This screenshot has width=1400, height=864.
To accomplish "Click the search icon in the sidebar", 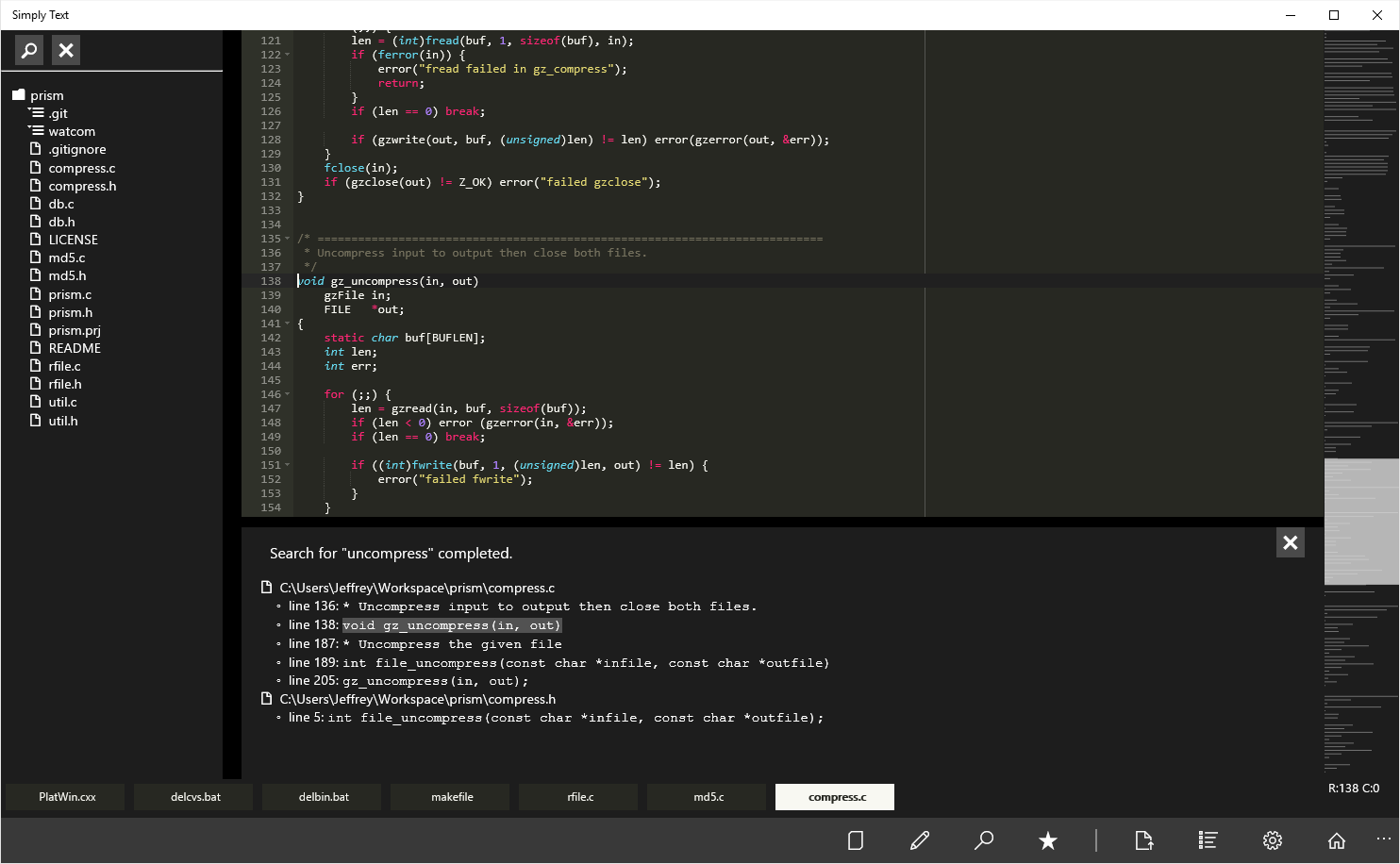I will (29, 50).
